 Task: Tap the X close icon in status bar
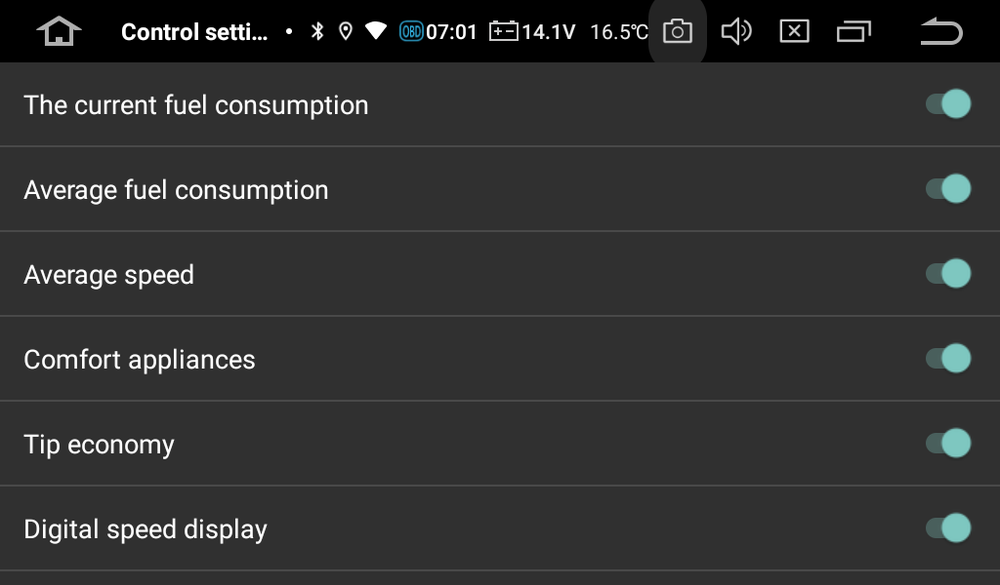tap(795, 31)
